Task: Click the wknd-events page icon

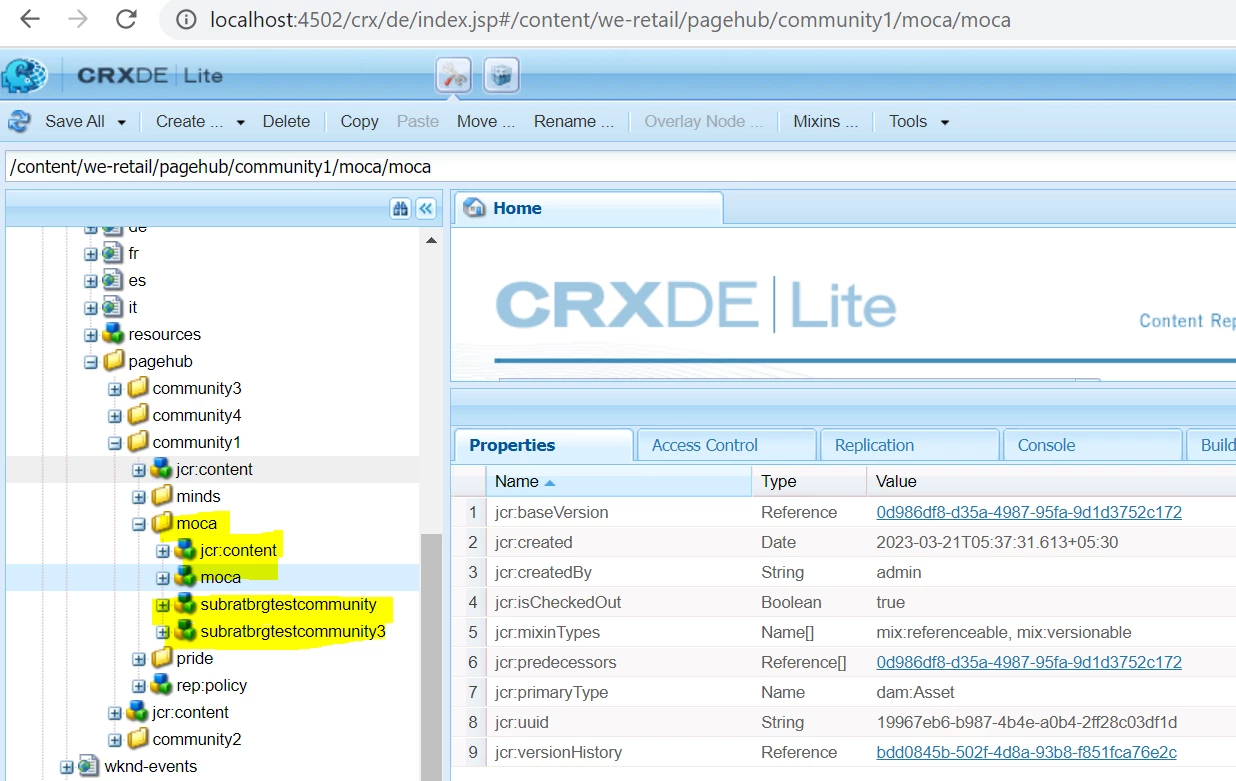Action: [89, 766]
